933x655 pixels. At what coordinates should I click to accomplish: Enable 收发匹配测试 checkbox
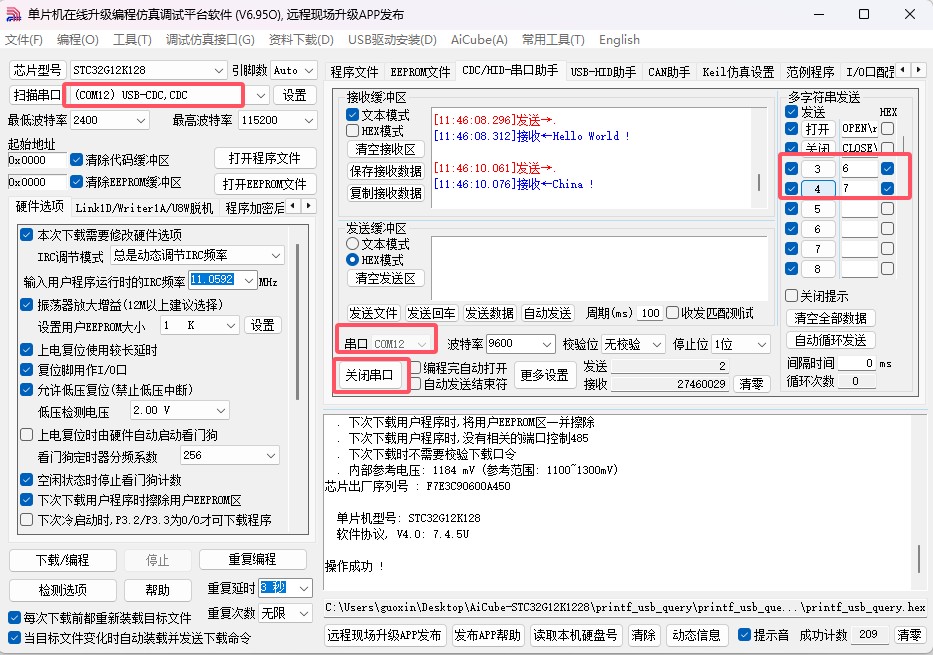click(672, 312)
